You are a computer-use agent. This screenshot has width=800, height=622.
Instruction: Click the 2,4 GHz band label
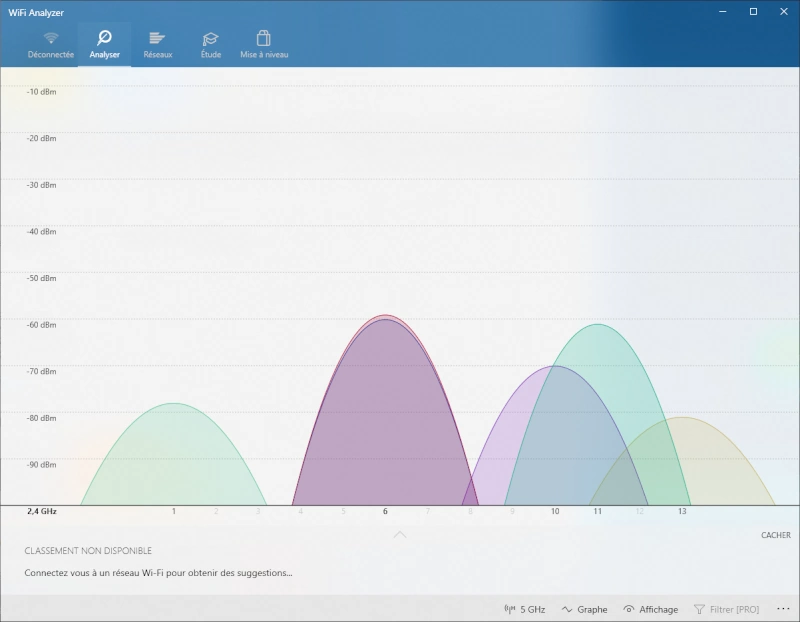[x=42, y=511]
